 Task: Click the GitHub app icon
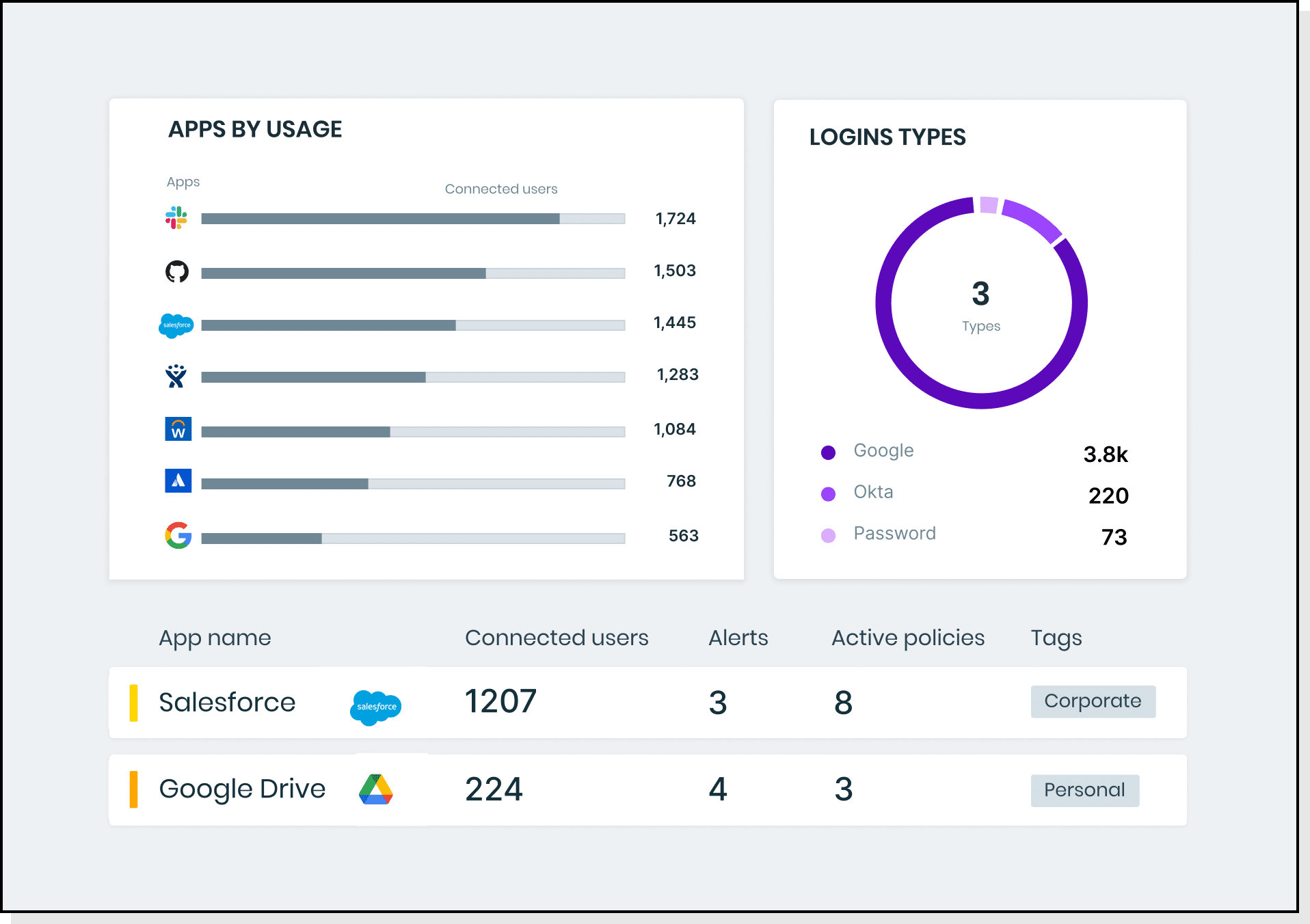coord(177,271)
